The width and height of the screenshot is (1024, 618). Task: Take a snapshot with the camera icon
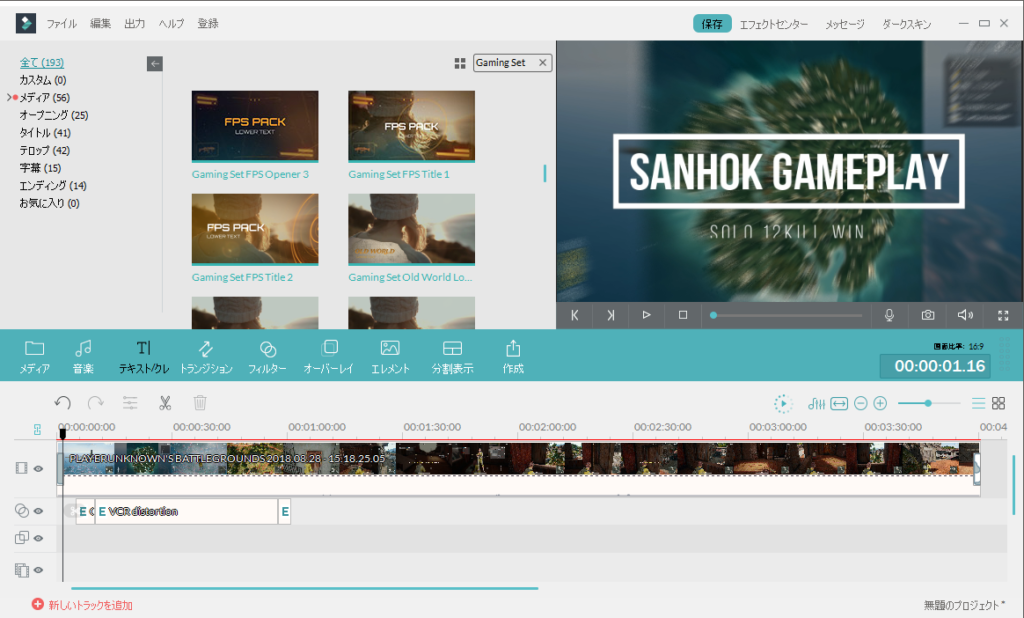(927, 315)
